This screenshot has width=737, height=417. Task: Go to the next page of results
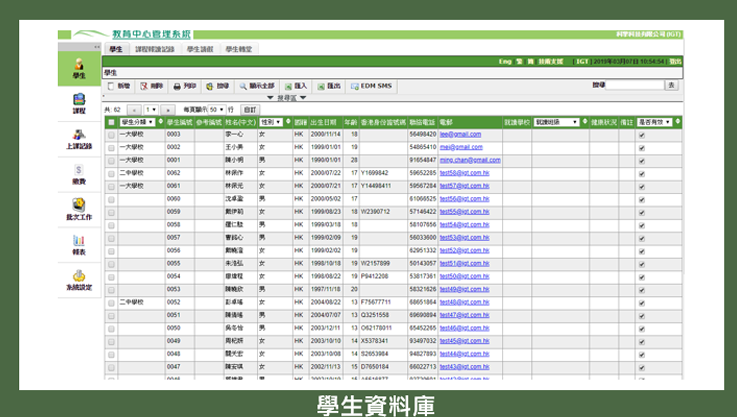point(168,110)
